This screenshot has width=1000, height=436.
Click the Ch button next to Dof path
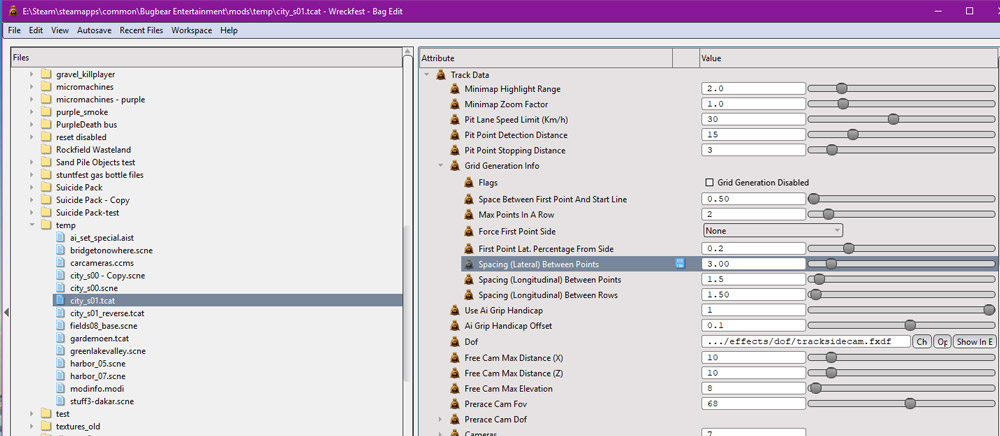point(921,342)
